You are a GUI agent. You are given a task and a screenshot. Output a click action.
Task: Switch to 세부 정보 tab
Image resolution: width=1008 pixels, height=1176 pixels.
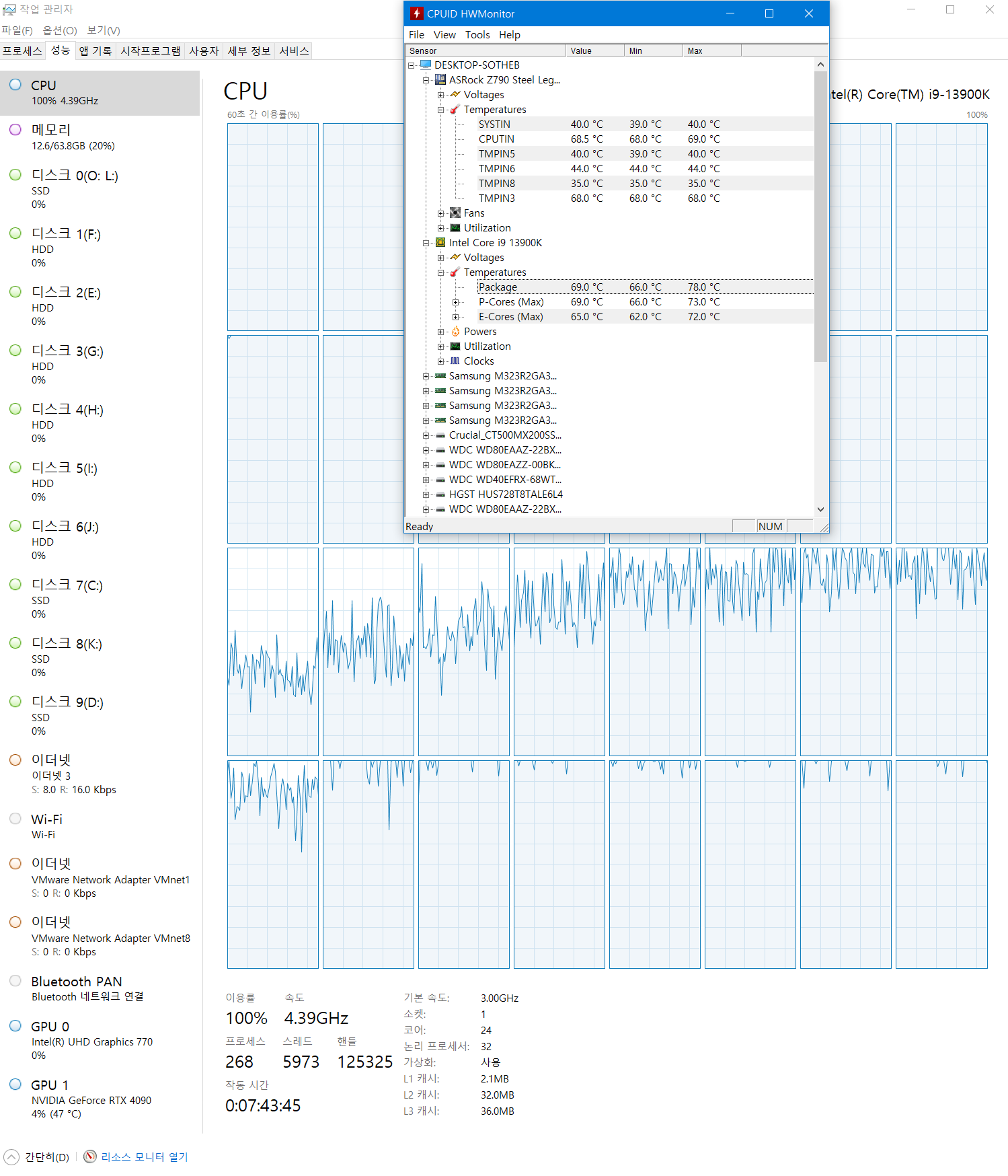pyautogui.click(x=249, y=50)
